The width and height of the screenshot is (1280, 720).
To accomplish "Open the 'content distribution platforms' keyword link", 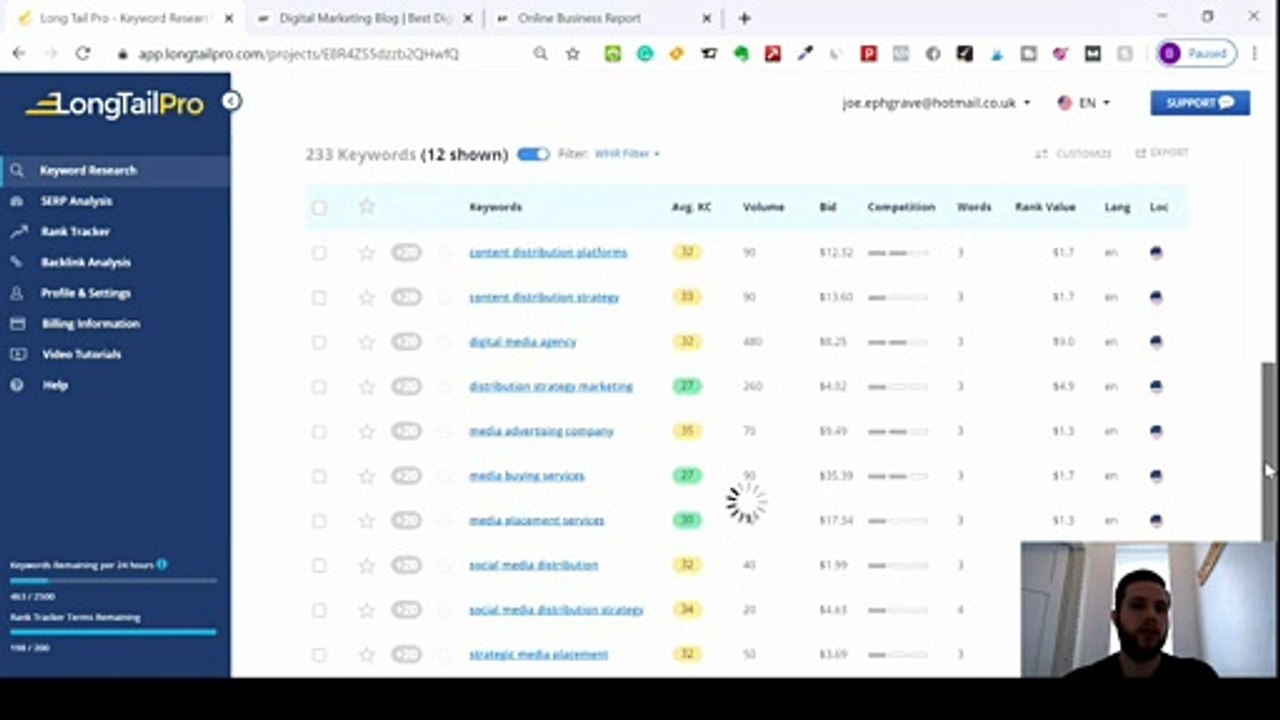I will click(548, 253).
